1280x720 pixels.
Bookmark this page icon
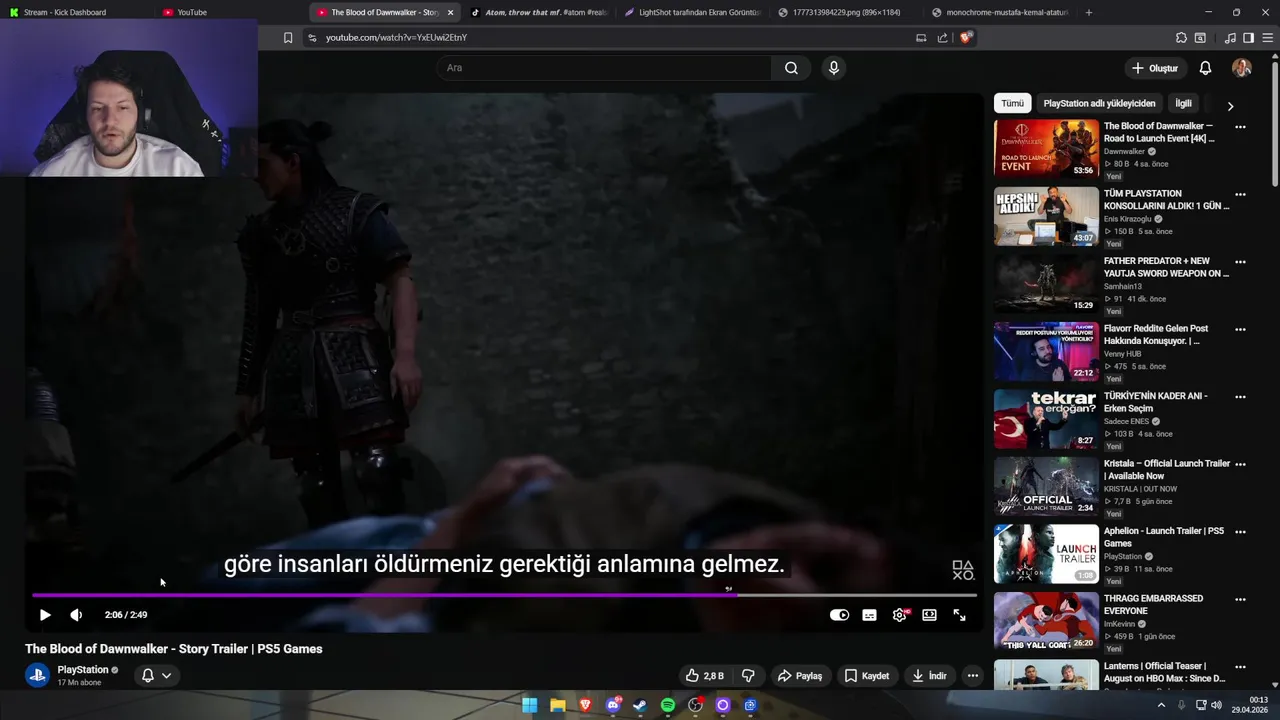(288, 38)
